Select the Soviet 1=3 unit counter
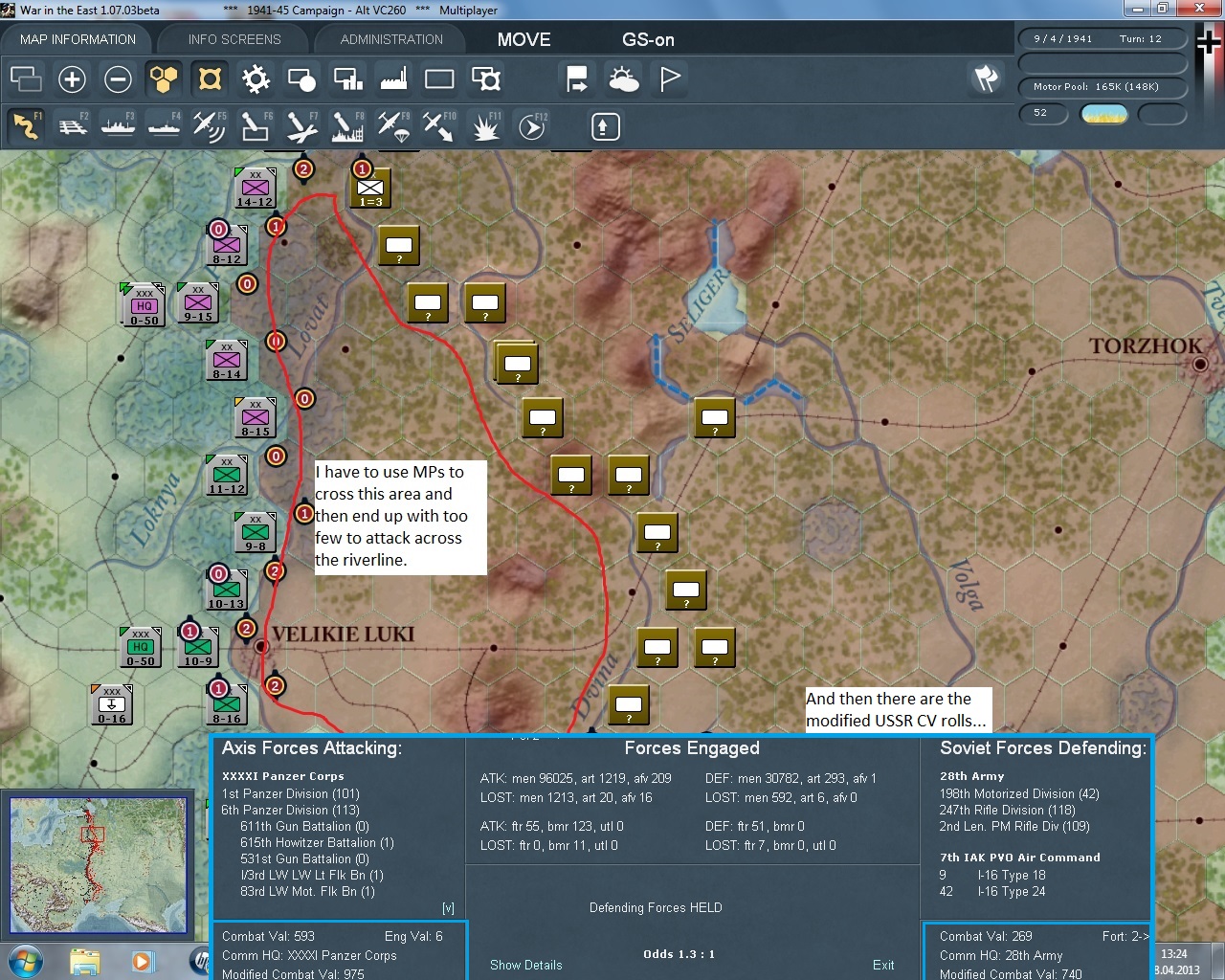The height and width of the screenshot is (980, 1225). pos(370,189)
